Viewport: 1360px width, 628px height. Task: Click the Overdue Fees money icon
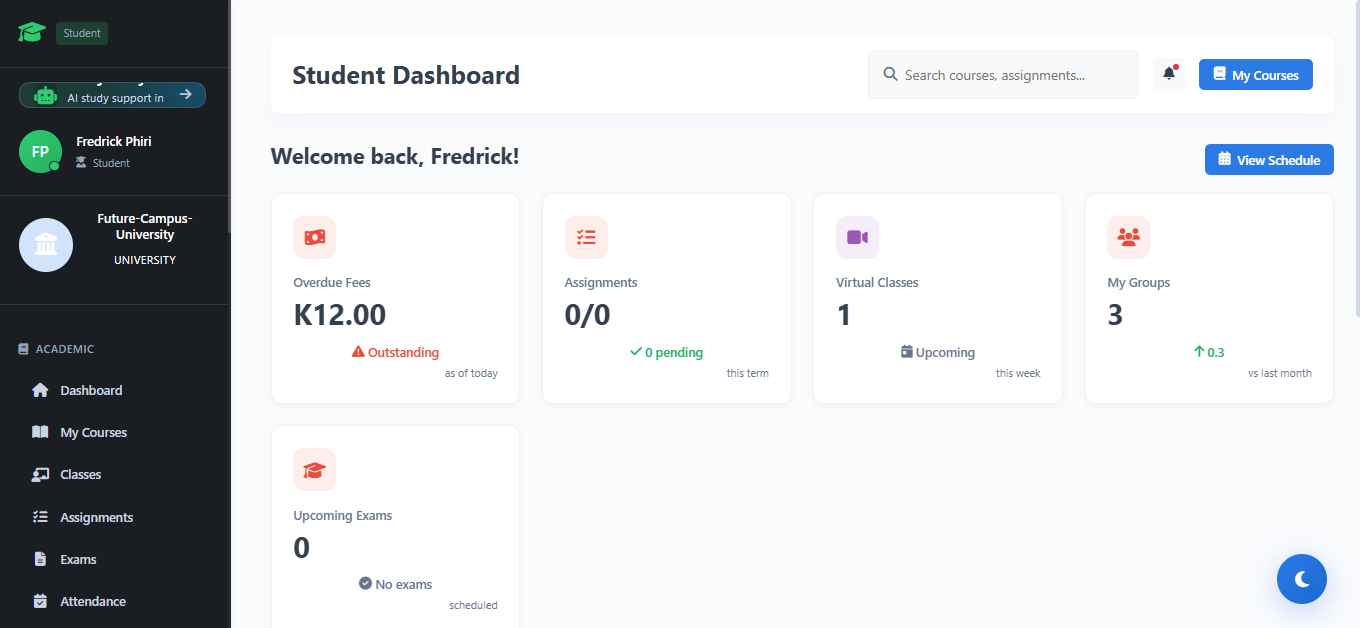(x=314, y=237)
